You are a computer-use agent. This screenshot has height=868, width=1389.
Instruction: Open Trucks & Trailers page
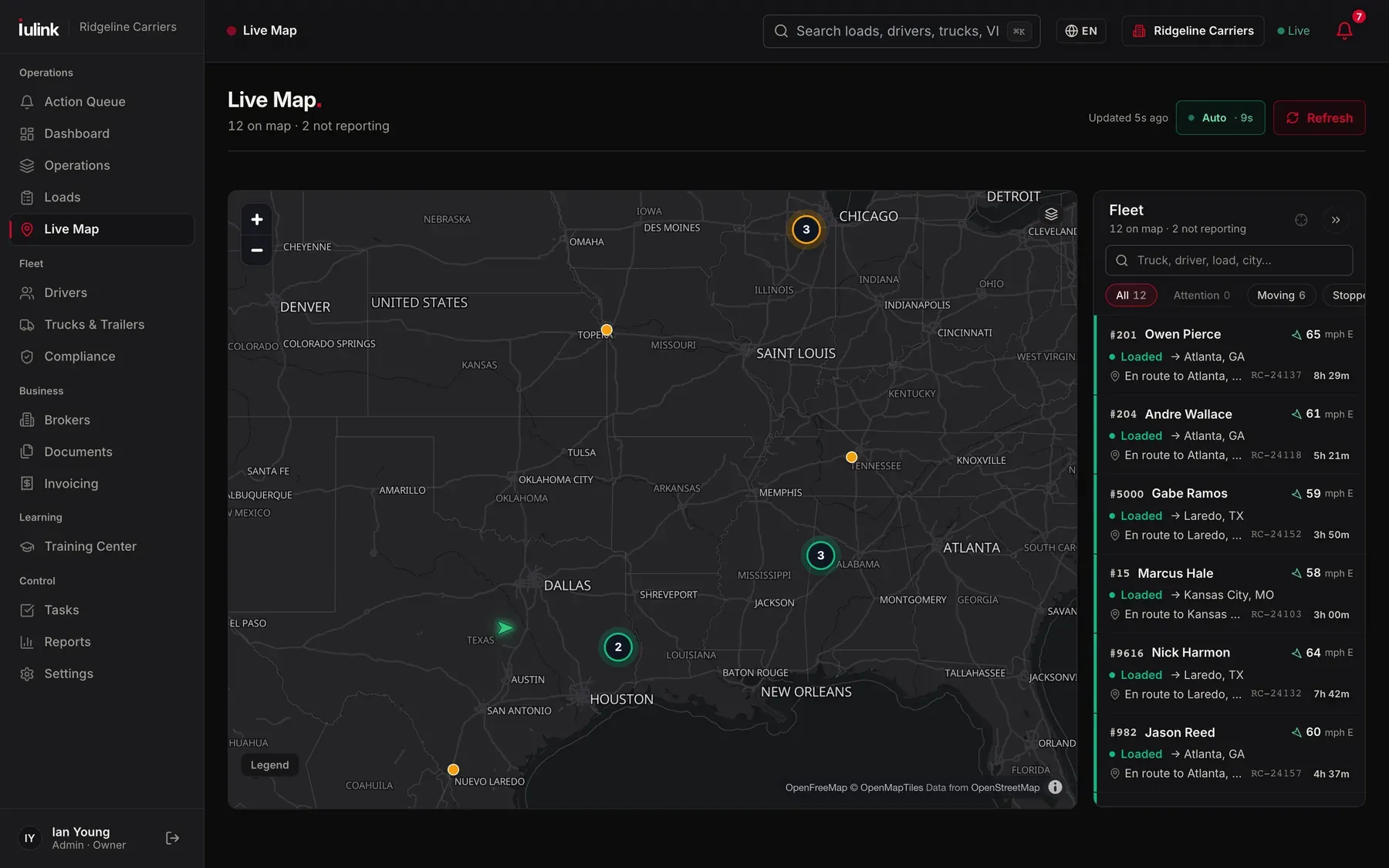(x=102, y=325)
